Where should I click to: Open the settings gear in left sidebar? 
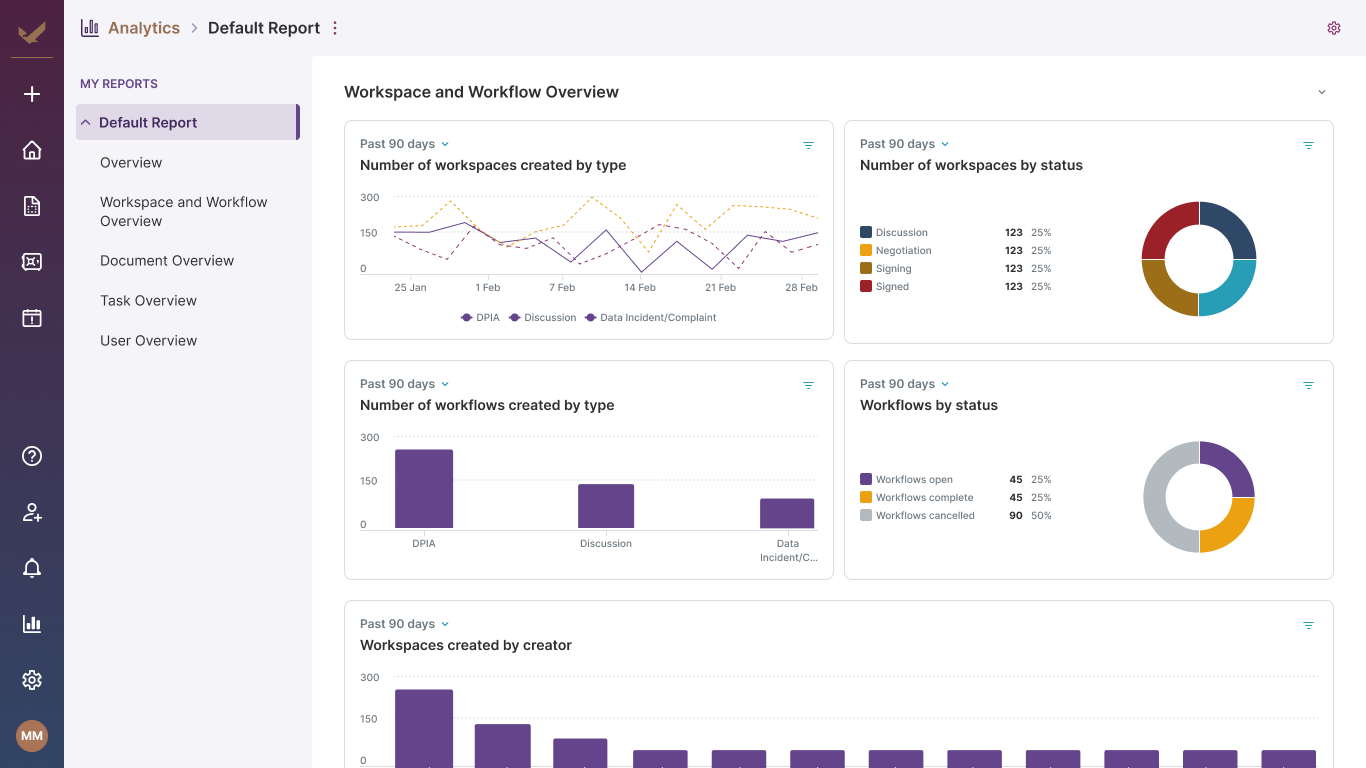coord(32,680)
